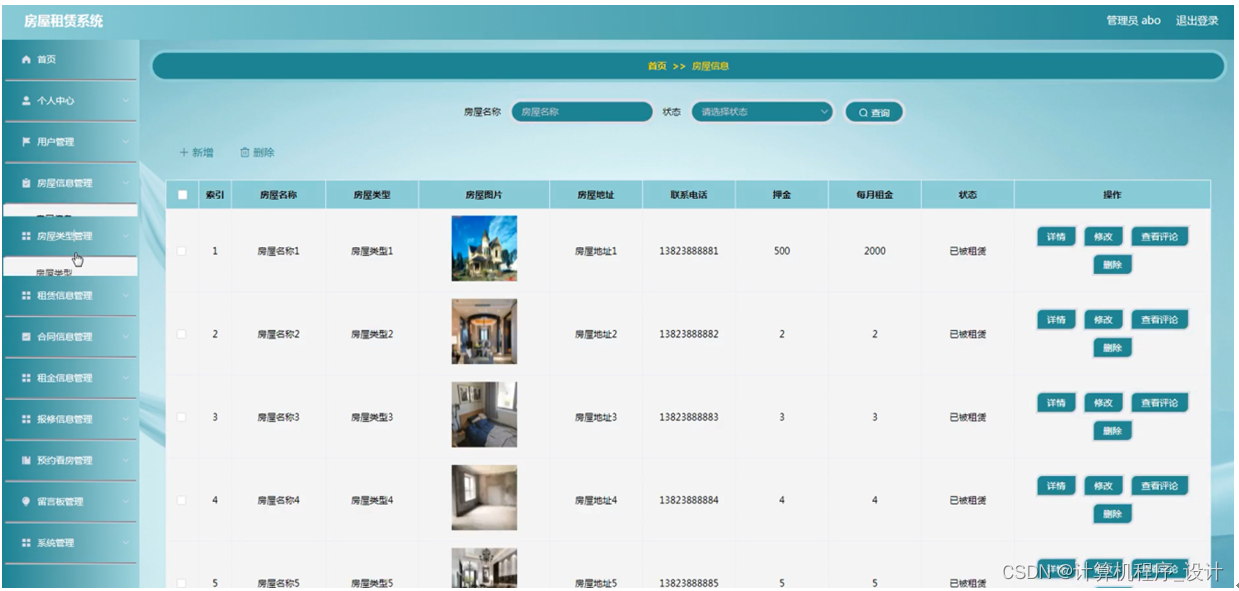
Task: Expand 用户管理 using its chevron
Action: pyautogui.click(x=126, y=142)
